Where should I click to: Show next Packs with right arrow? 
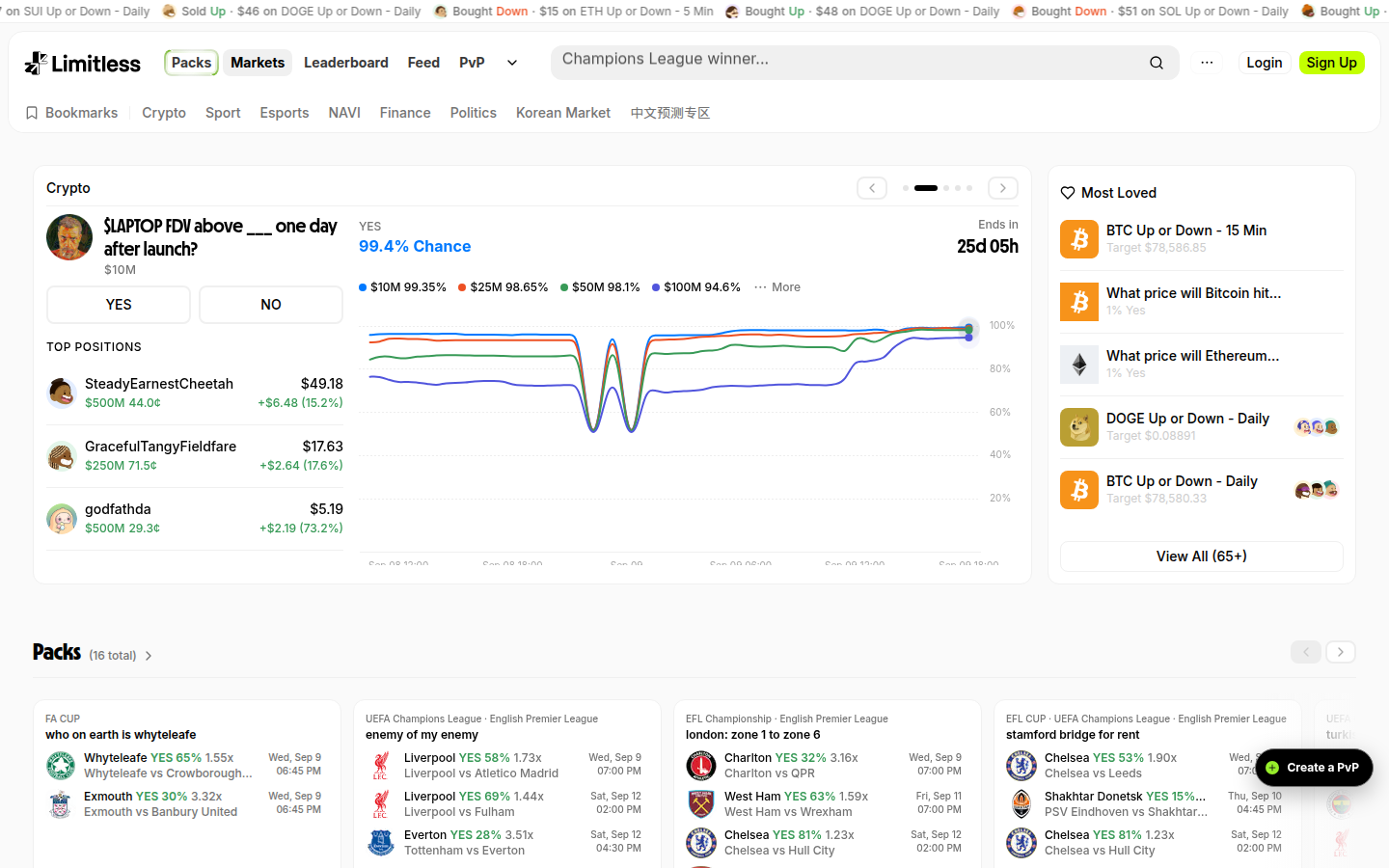coord(1341,652)
